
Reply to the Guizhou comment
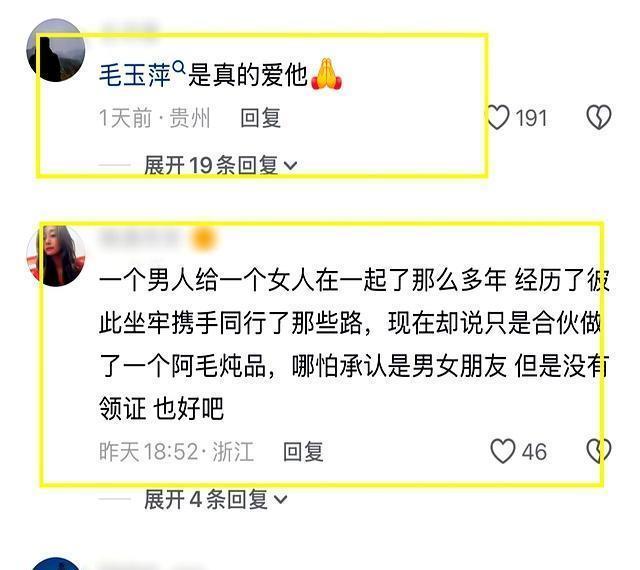point(260,118)
